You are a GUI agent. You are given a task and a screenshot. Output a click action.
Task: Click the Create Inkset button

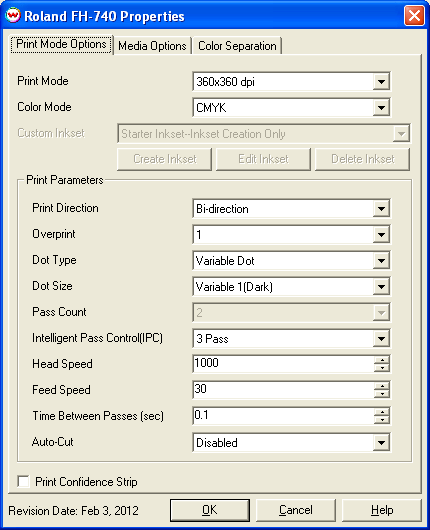165,159
